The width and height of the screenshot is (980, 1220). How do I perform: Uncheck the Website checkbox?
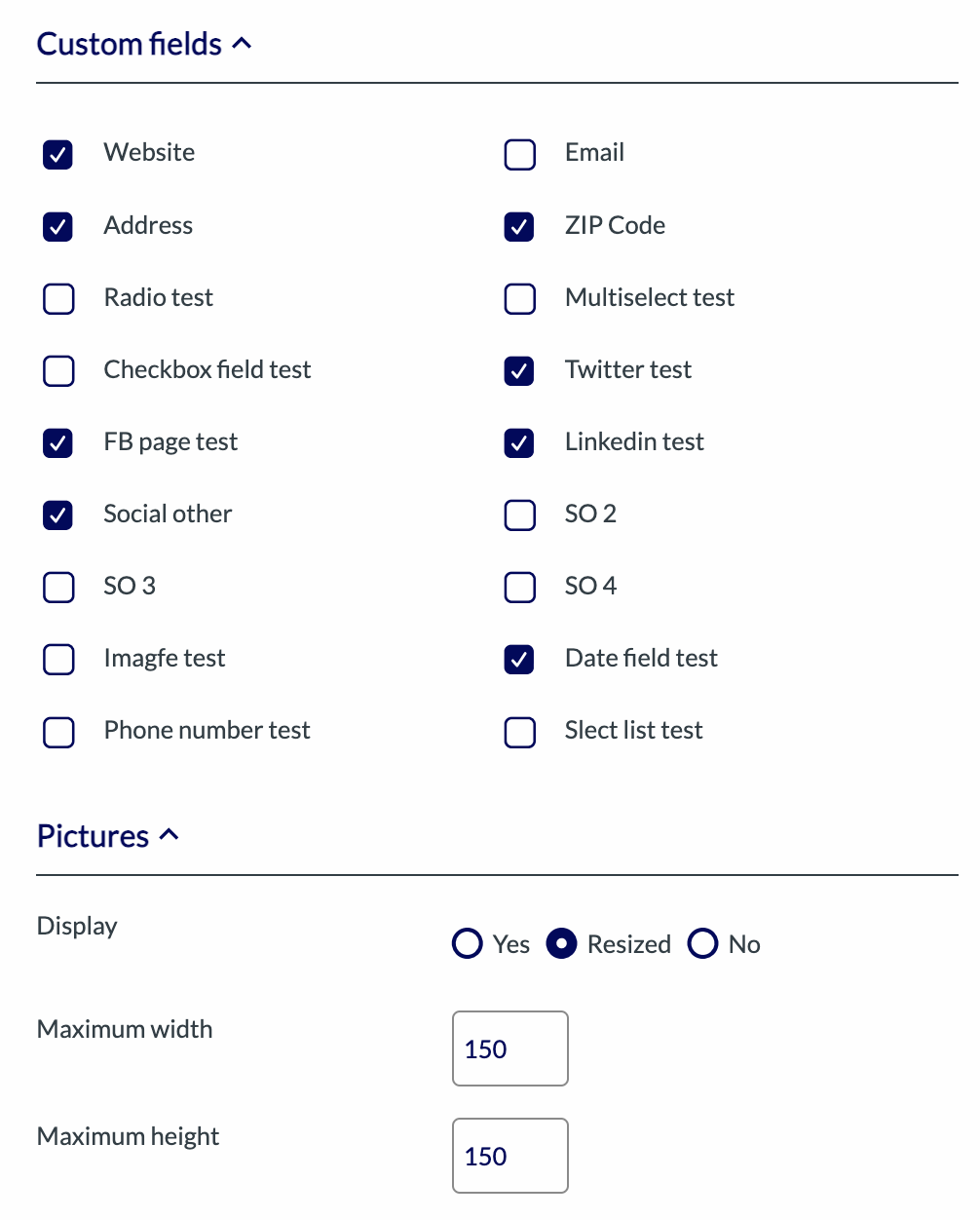pyautogui.click(x=58, y=154)
